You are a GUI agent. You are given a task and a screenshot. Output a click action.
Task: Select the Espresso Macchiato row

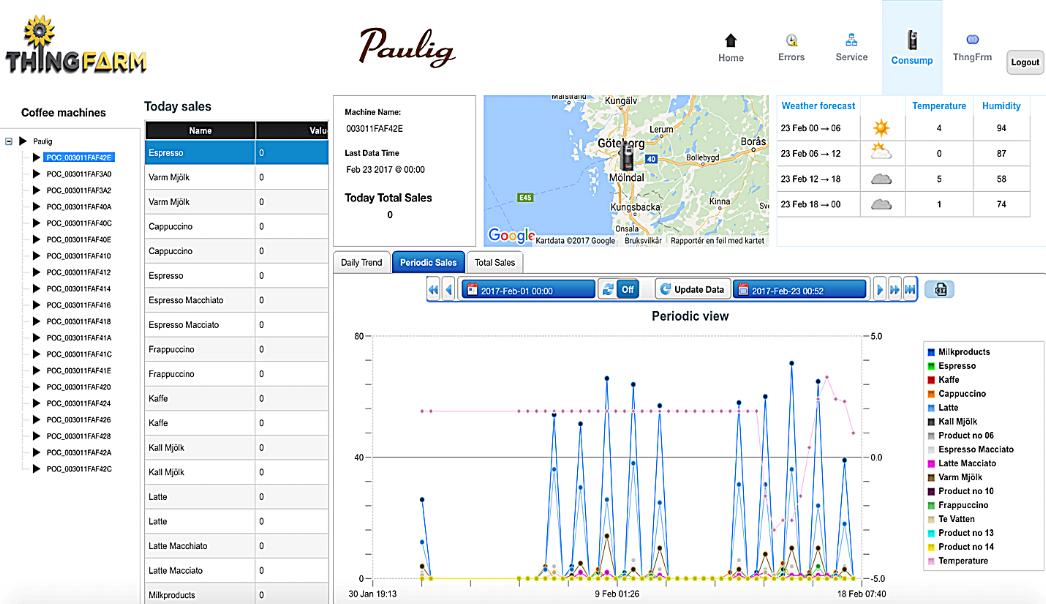[x=236, y=300]
